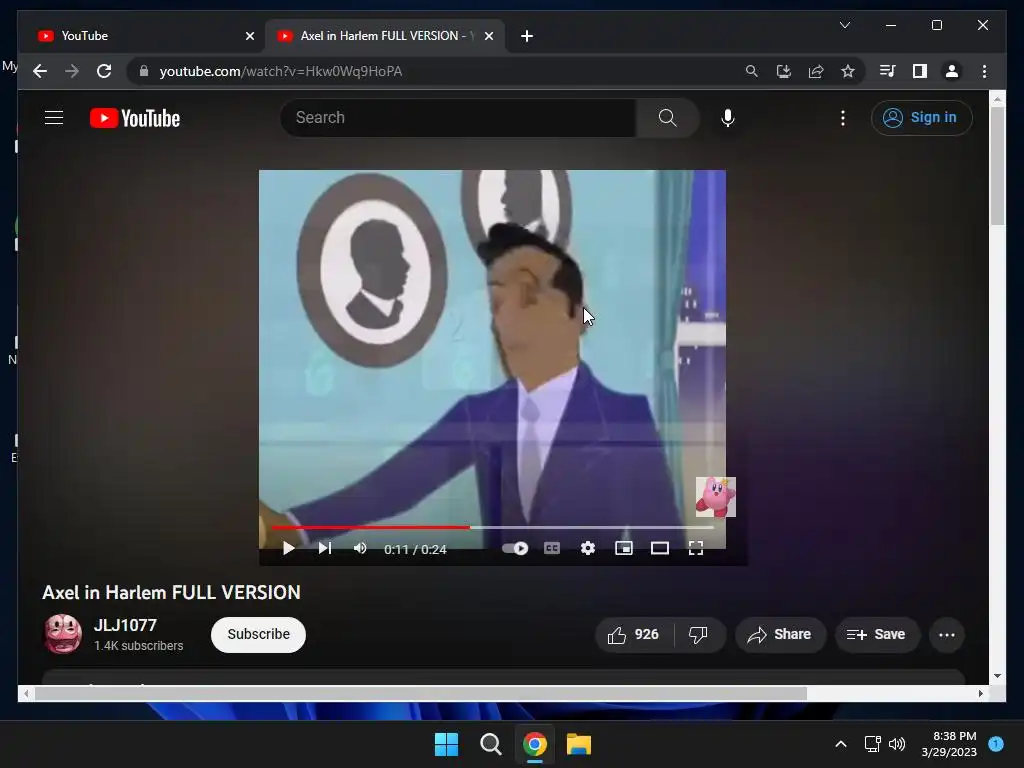Close the Axel in Harlem tab
This screenshot has width=1024, height=768.
[488, 36]
